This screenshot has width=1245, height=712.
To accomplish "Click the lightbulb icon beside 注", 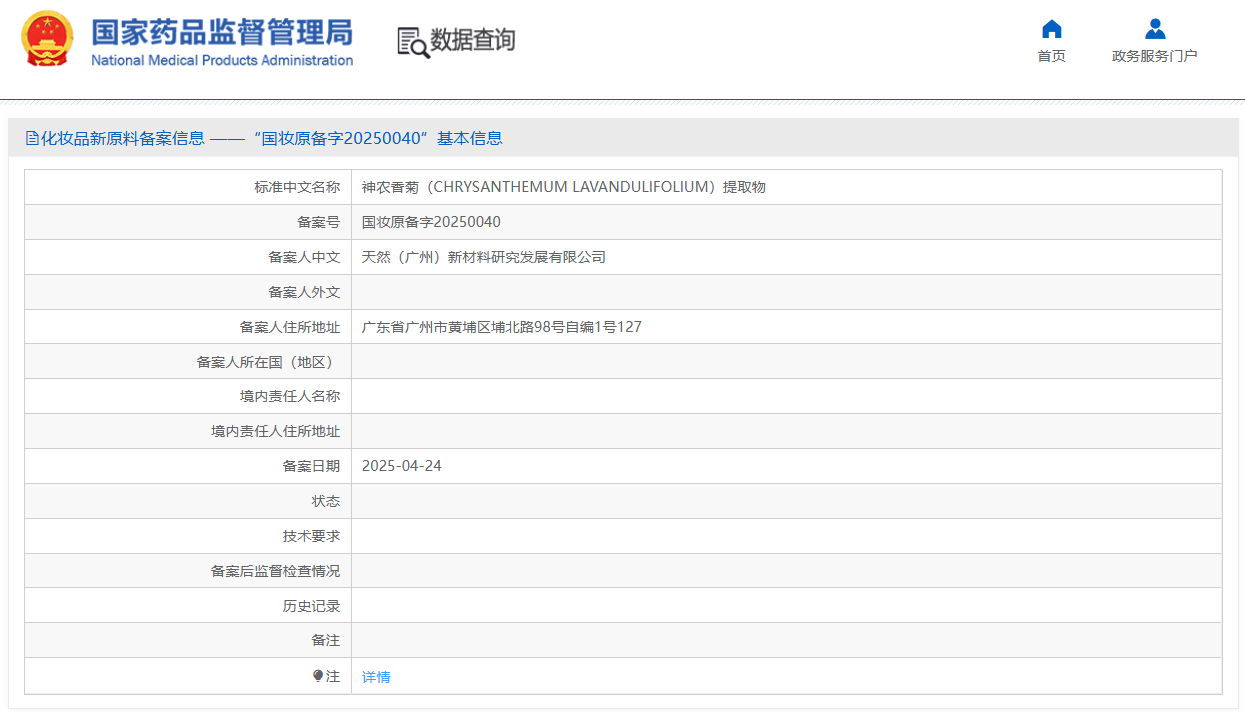I will click(x=318, y=676).
